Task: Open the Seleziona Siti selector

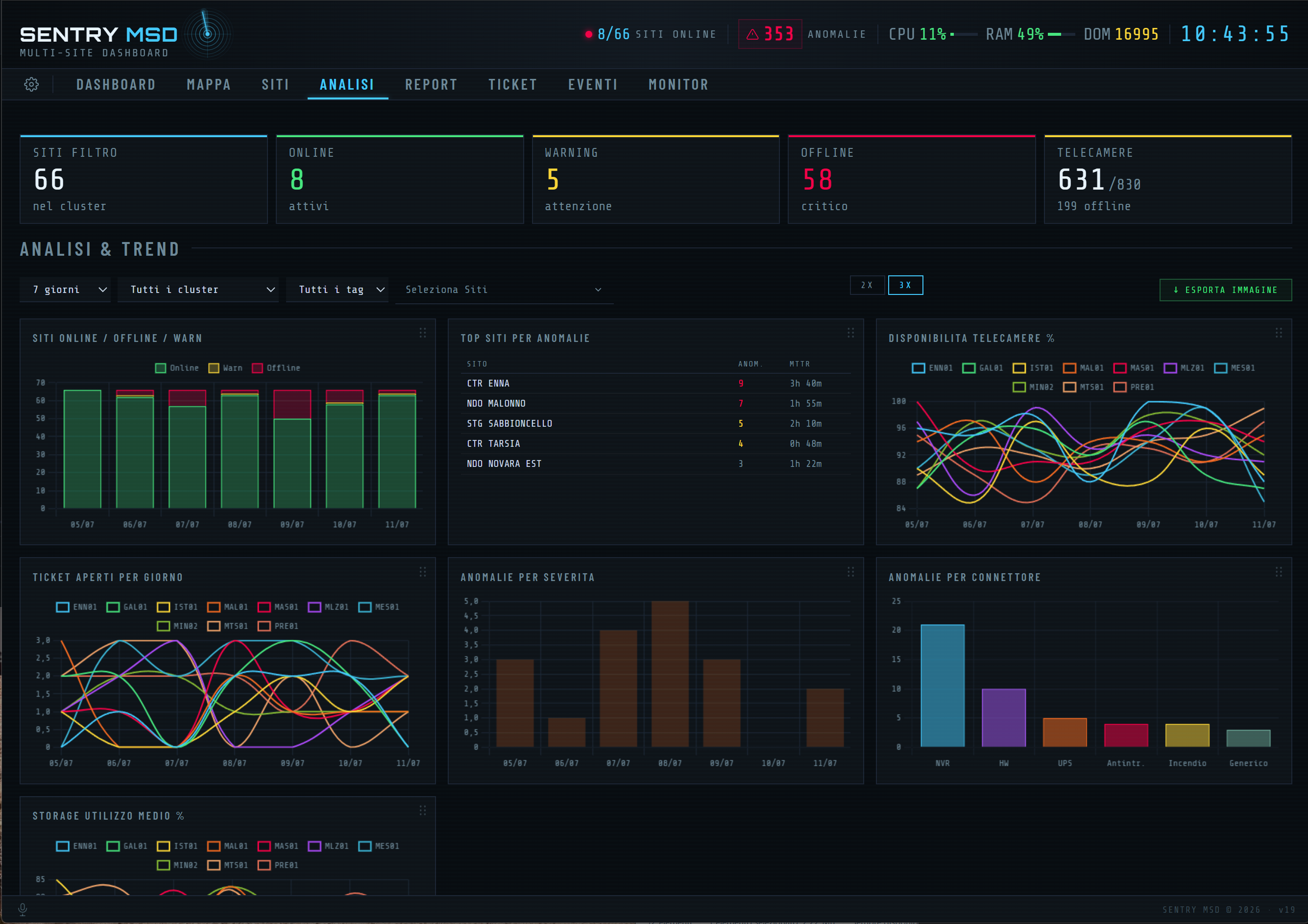Action: [504, 290]
